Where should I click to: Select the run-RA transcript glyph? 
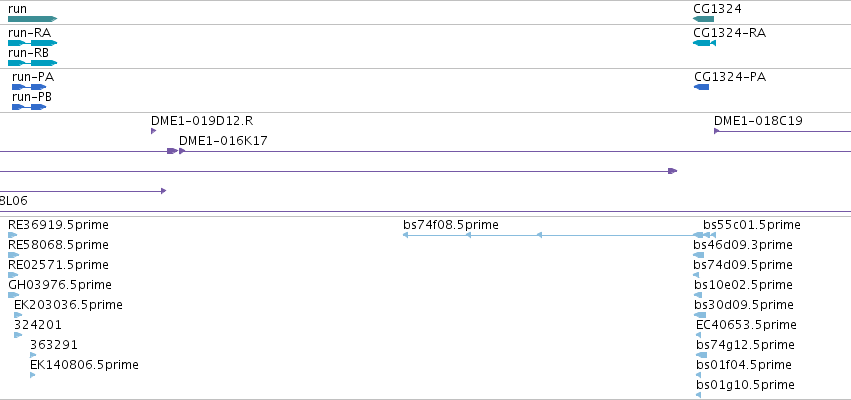(x=32, y=43)
